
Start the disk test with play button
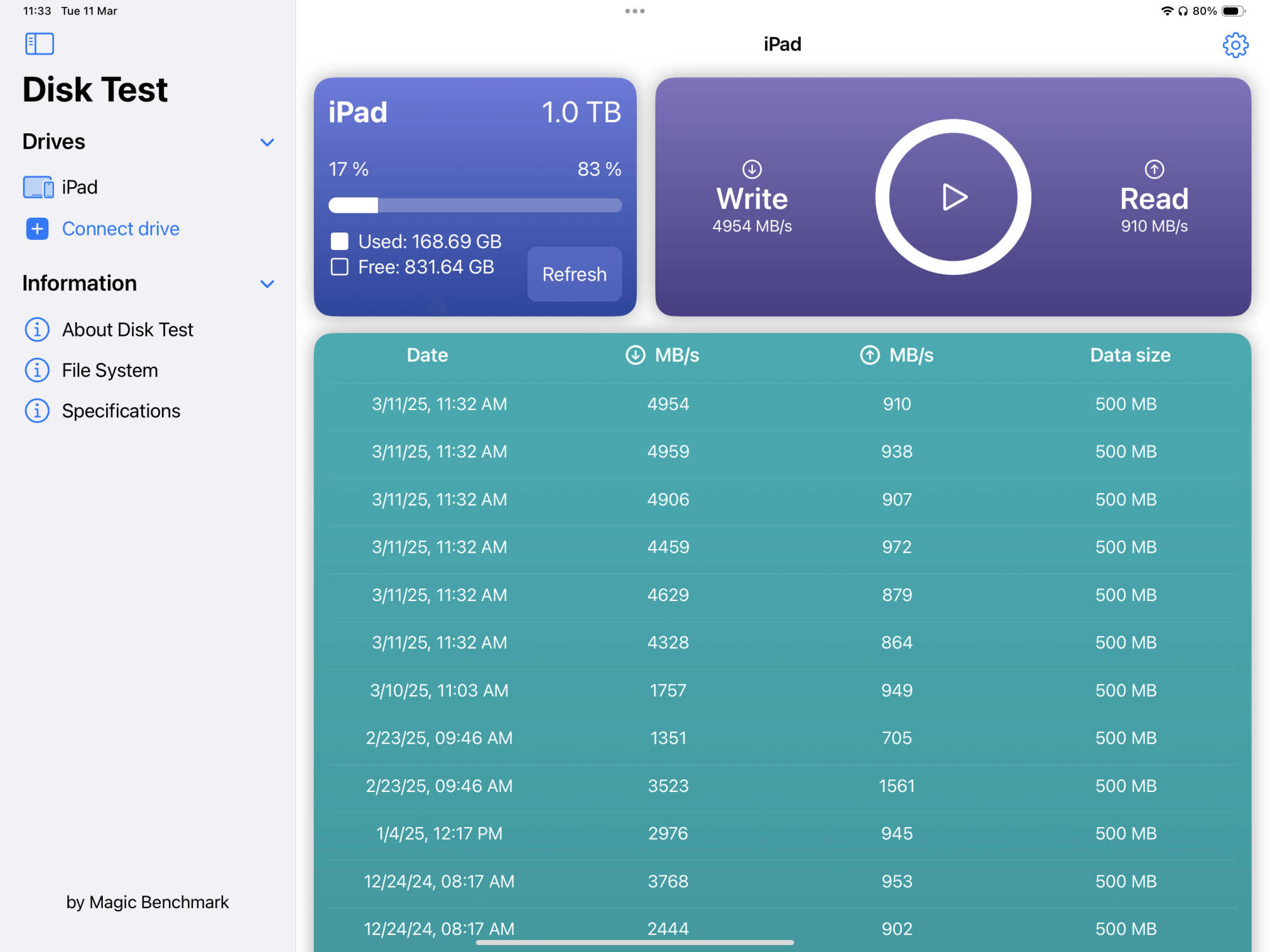(x=952, y=197)
